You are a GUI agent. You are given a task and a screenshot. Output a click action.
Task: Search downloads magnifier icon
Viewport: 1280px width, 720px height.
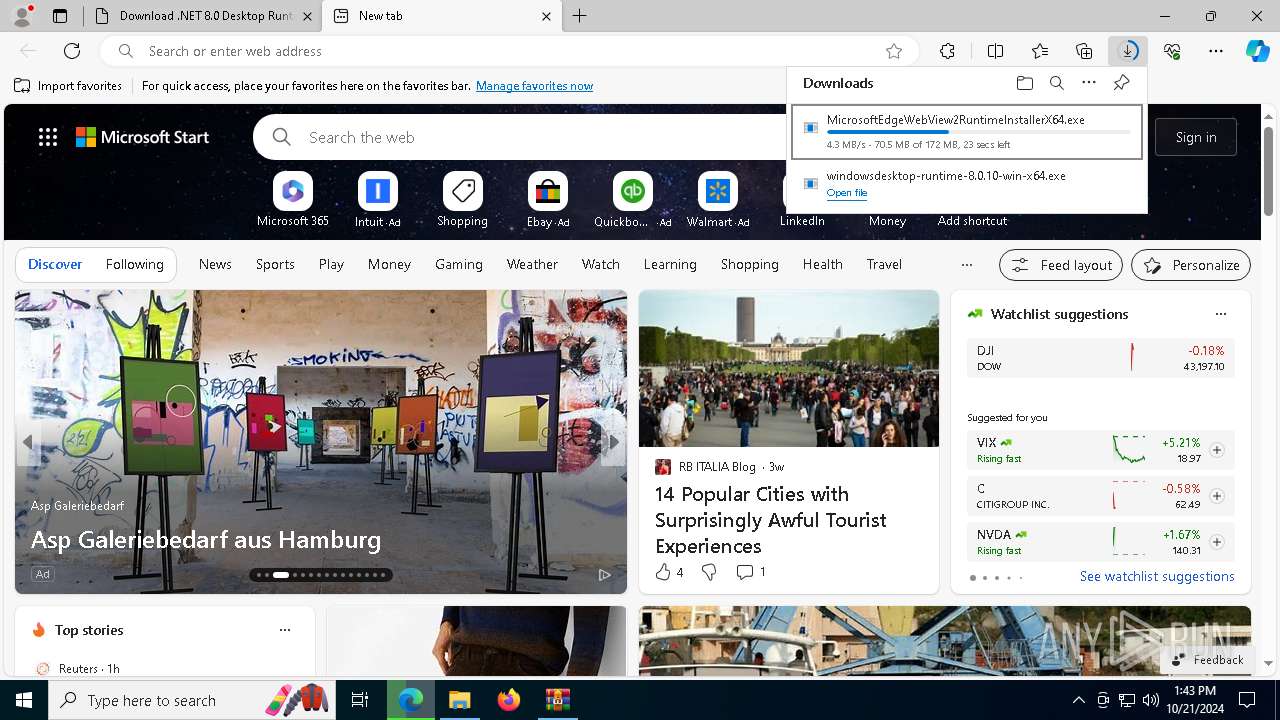click(1056, 83)
